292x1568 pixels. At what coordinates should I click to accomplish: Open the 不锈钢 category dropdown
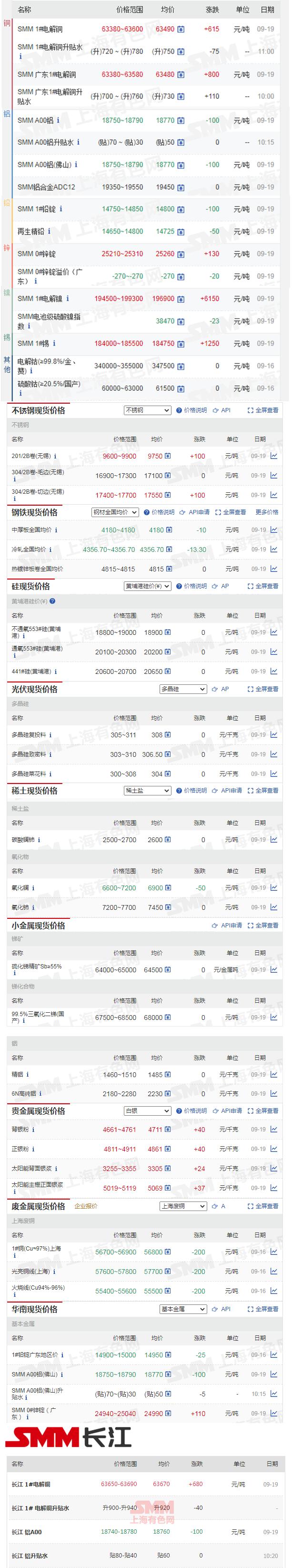tap(147, 410)
